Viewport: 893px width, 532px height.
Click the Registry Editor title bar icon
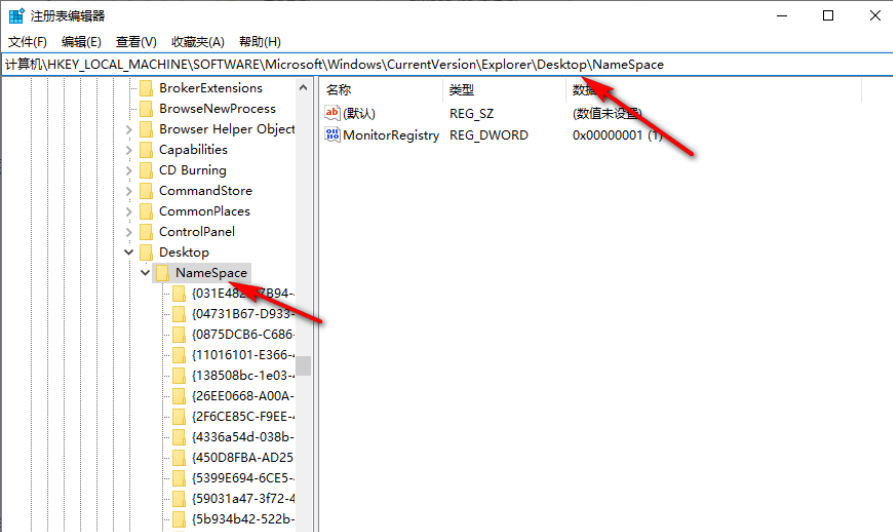pyautogui.click(x=16, y=16)
